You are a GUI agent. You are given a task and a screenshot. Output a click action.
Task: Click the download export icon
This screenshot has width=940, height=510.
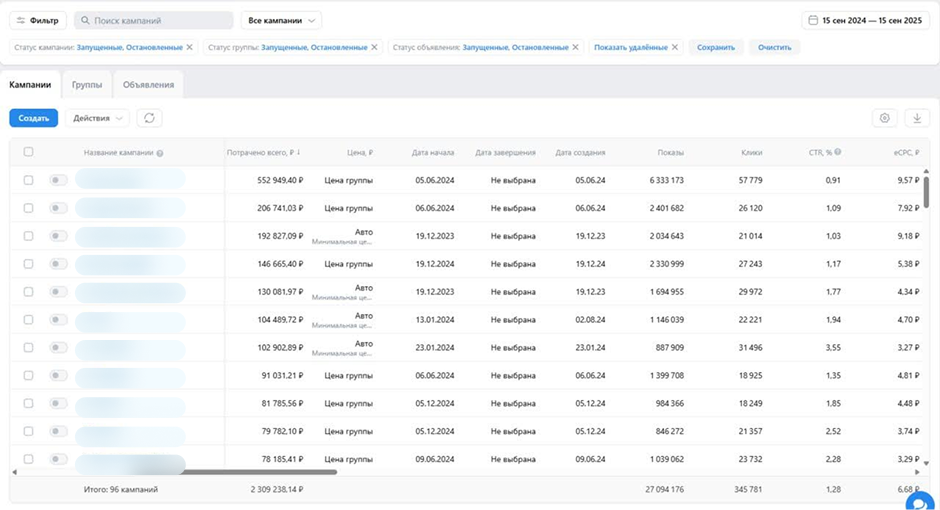pyautogui.click(x=917, y=118)
